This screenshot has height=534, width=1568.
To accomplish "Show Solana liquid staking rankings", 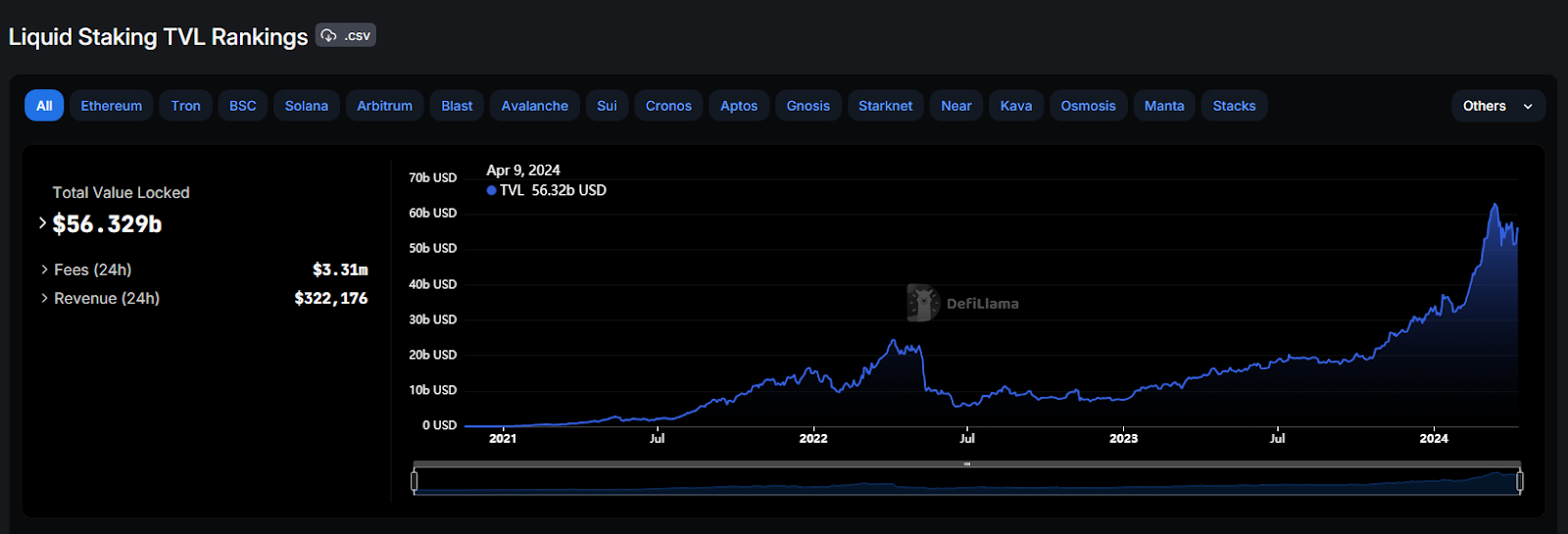I will 306,106.
